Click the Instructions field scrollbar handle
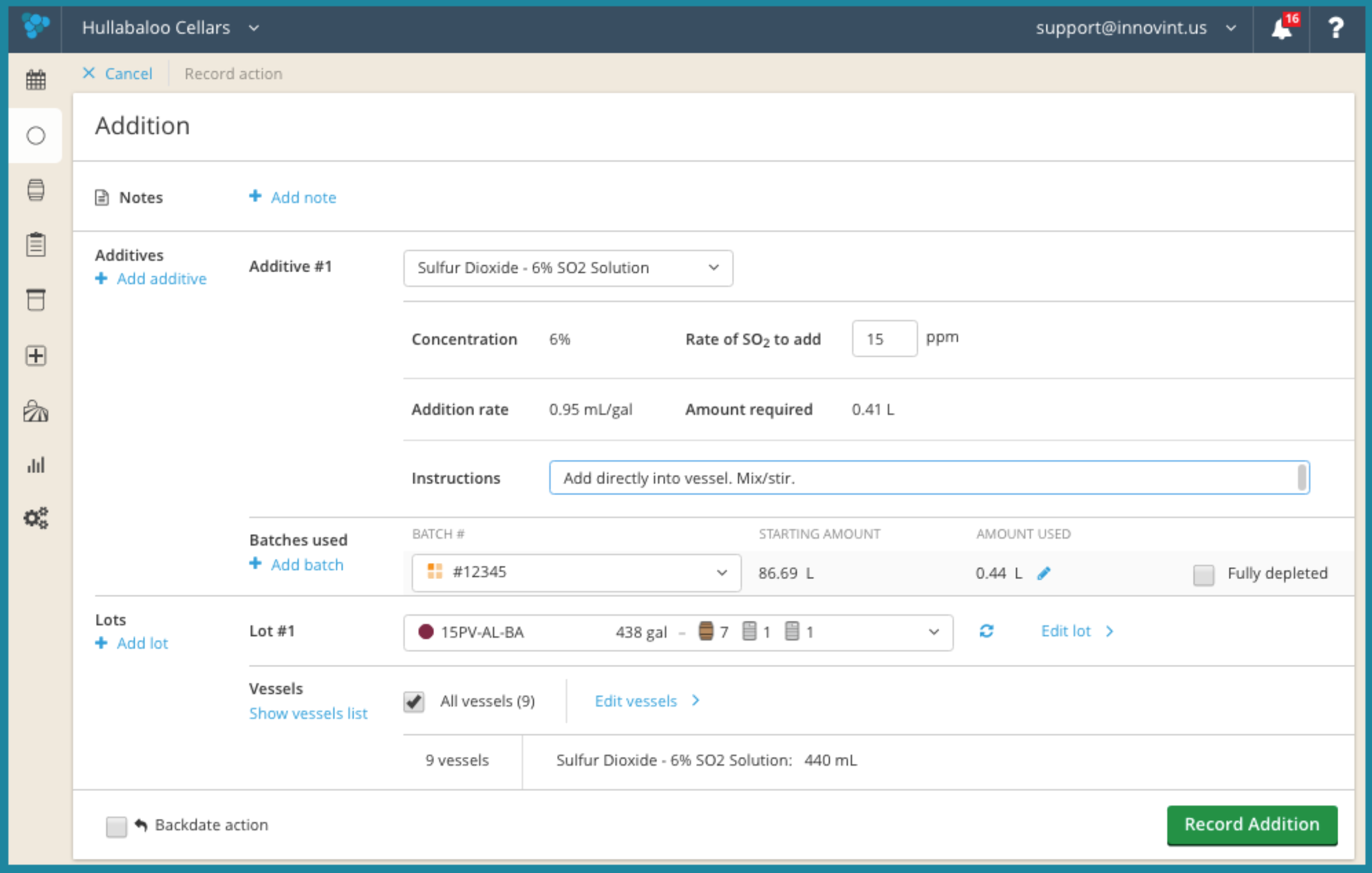This screenshot has height=873, width=1372. (x=1302, y=477)
